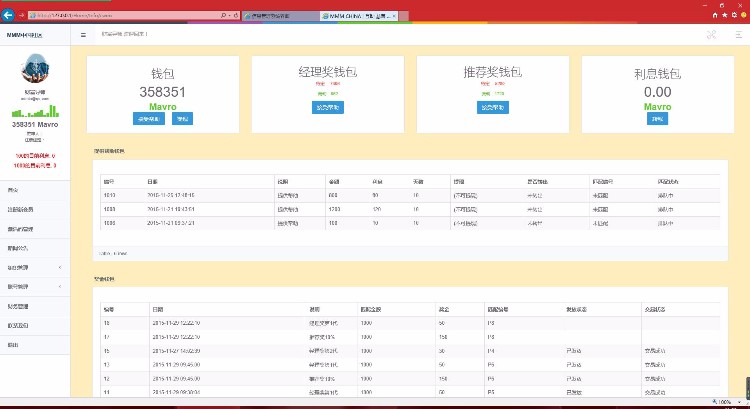Click row number 15 in the lower table
The image size is (750, 409).
[106, 351]
